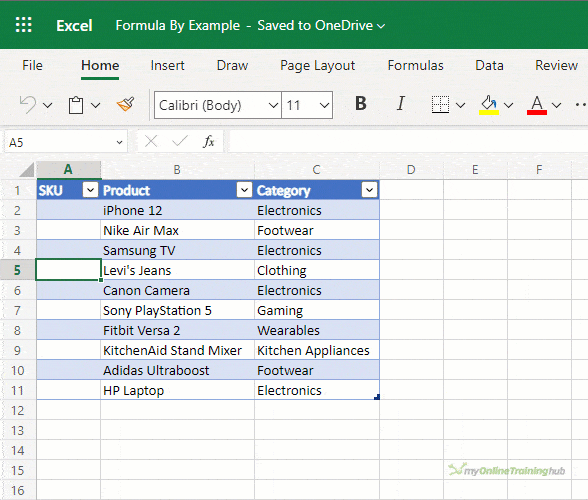Select the Levi's Jeans cell
588x500 pixels.
tap(177, 270)
